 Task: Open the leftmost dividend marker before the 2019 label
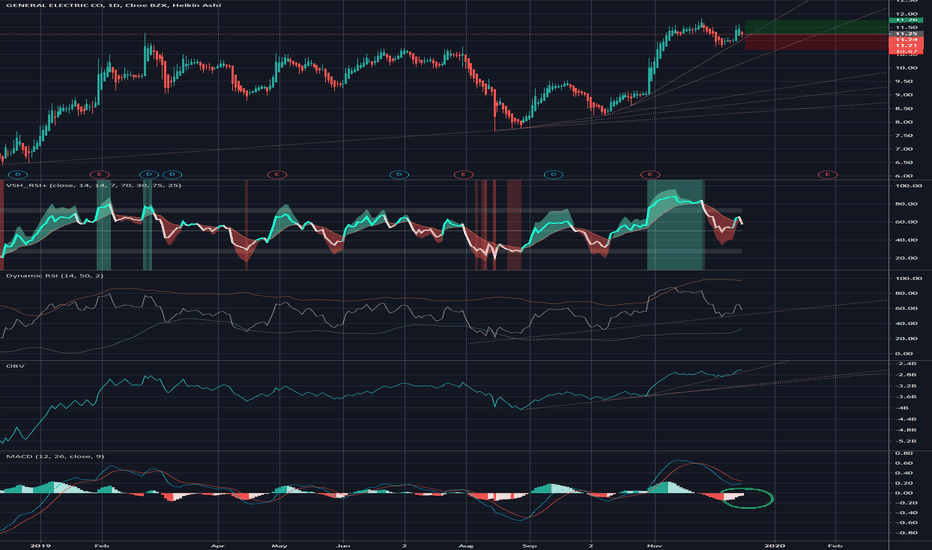click(18, 174)
